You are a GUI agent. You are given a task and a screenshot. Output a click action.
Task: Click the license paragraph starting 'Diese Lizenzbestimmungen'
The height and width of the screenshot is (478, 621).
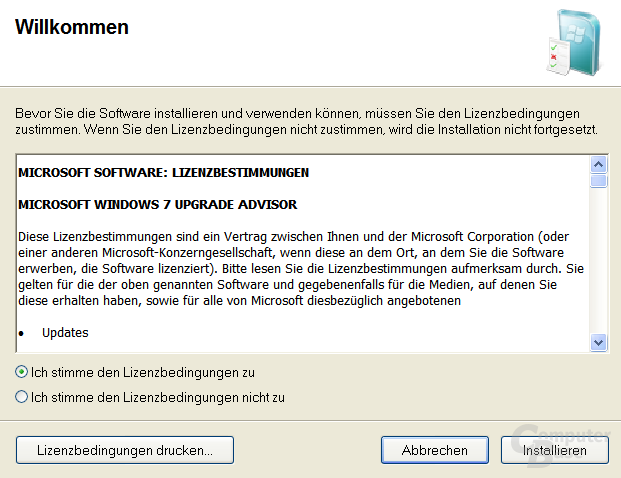301,269
